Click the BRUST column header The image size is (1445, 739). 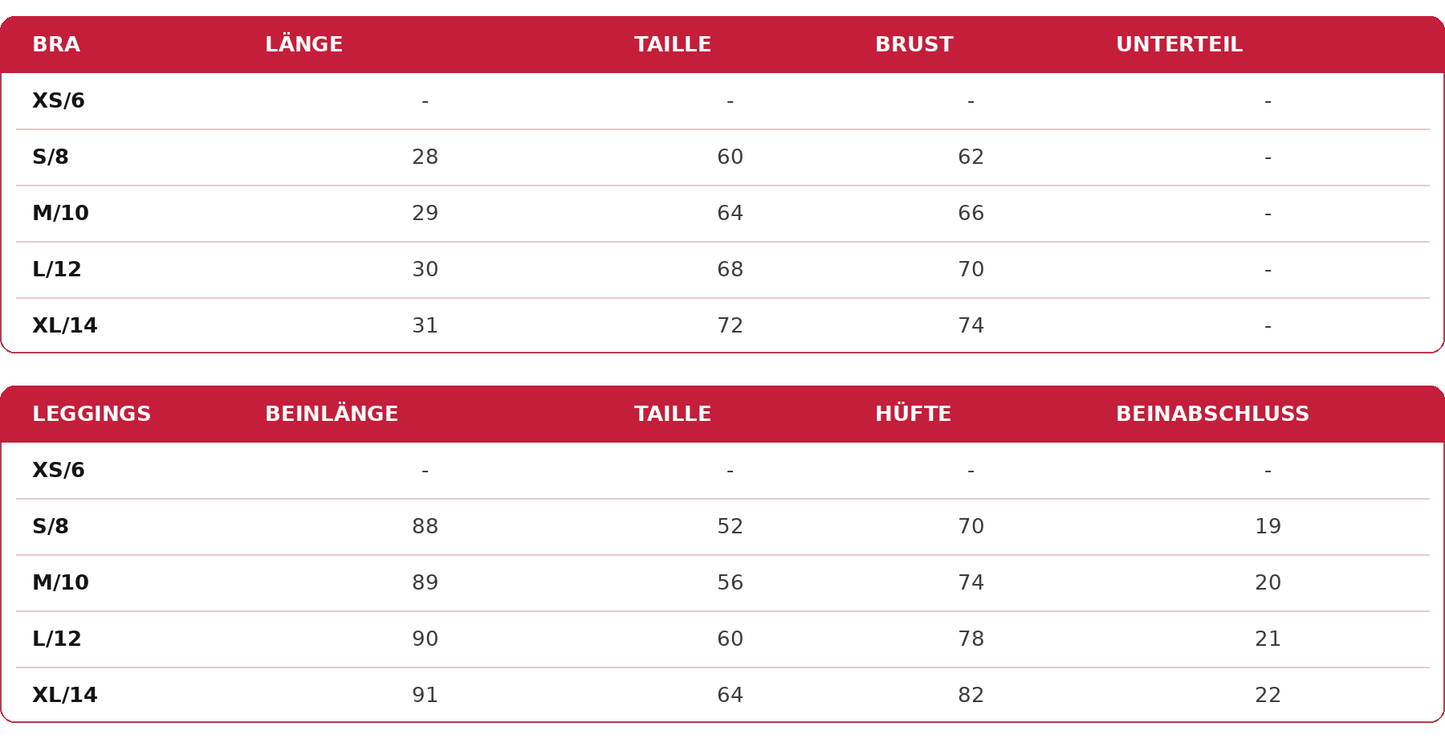914,45
